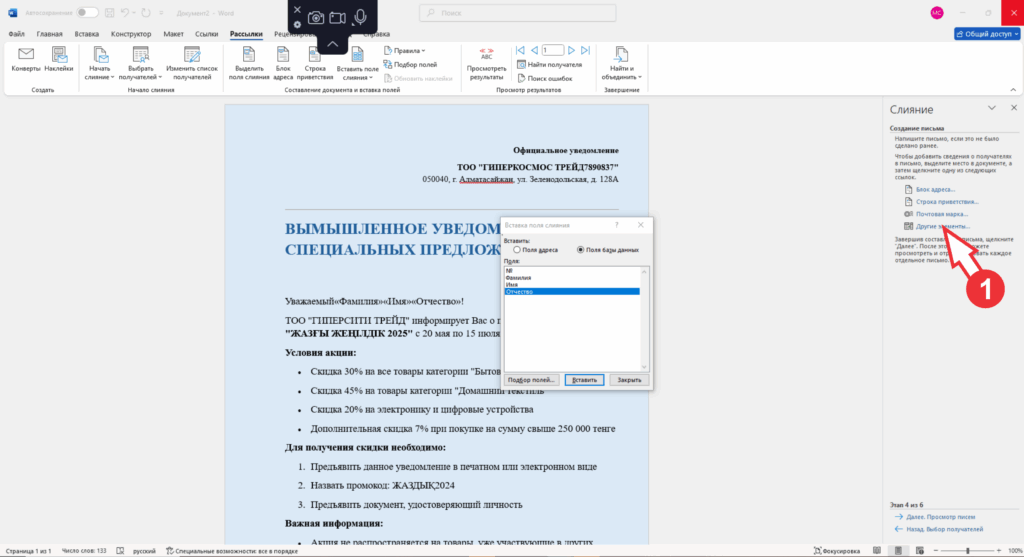The width and height of the screenshot is (1024, 557).
Task: Click the microphone icon in overlay
Action: pos(360,17)
